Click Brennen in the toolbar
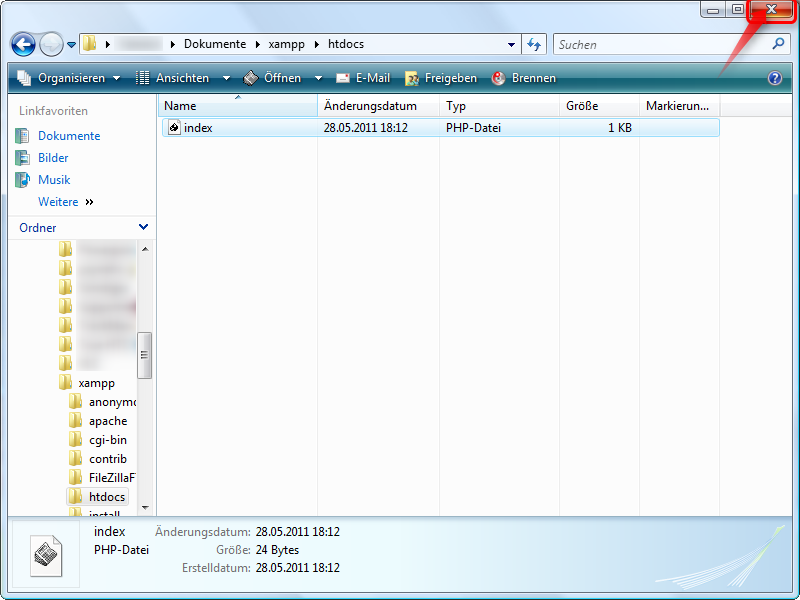Image resolution: width=800 pixels, height=600 pixels. (x=523, y=78)
